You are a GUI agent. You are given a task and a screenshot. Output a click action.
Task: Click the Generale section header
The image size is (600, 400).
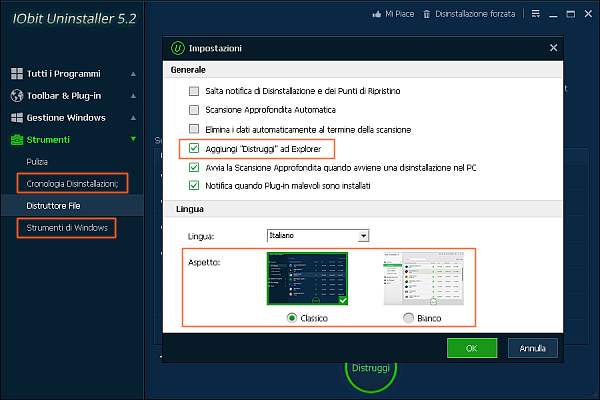coord(188,70)
